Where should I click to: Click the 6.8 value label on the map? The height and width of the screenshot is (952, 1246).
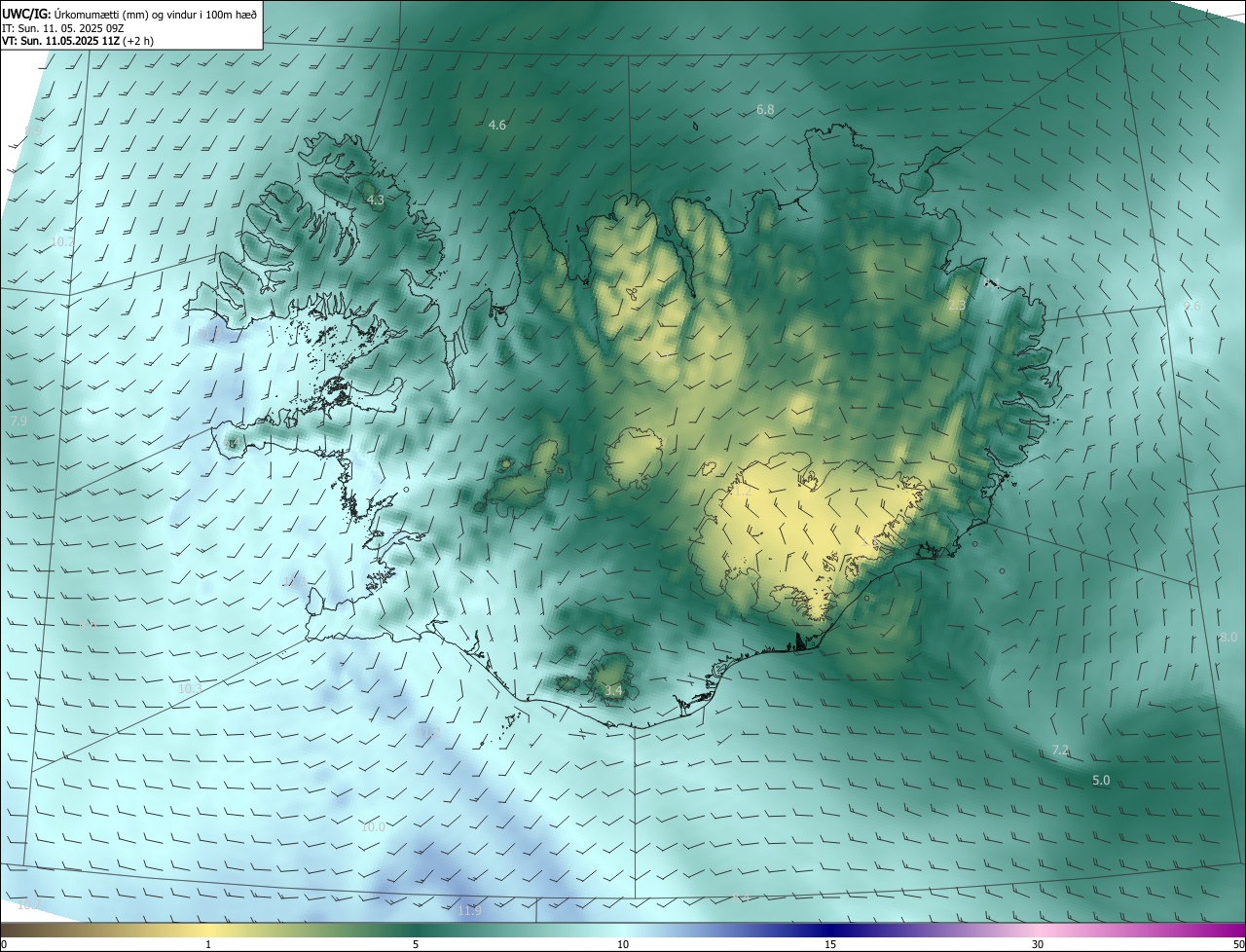click(x=765, y=110)
